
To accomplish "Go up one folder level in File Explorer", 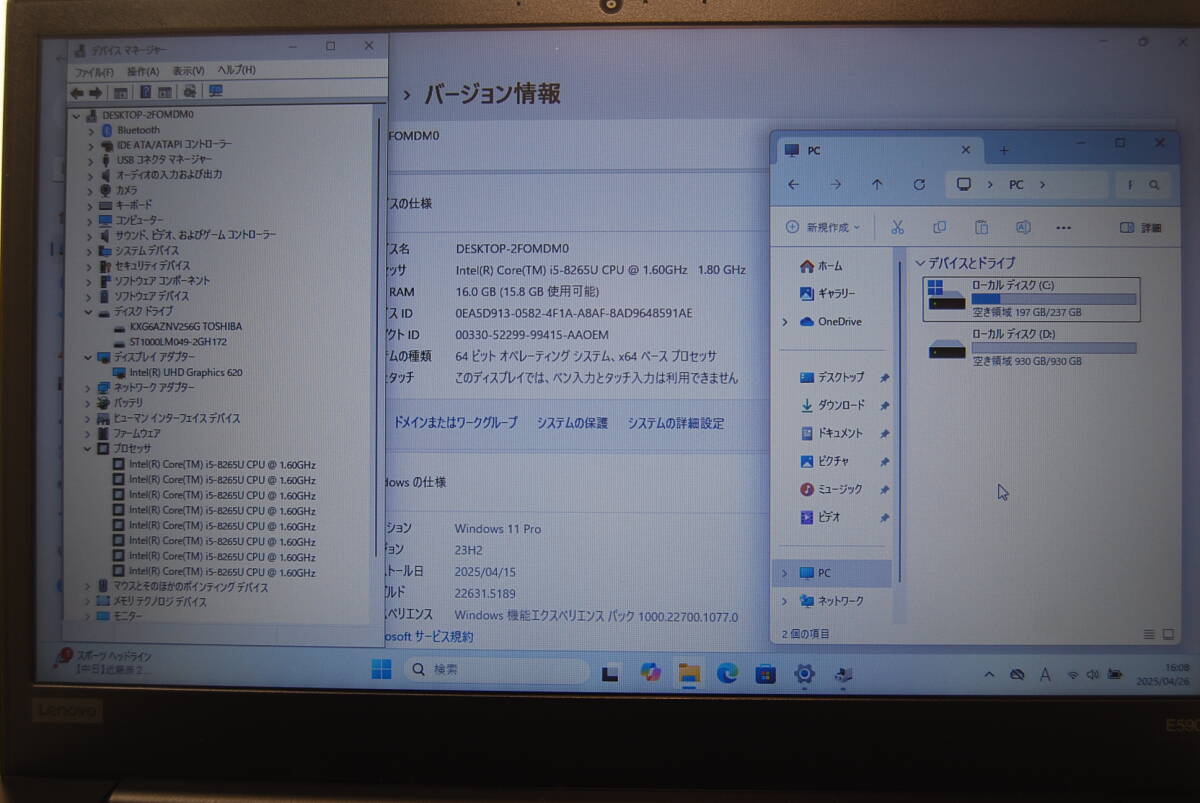I will [x=877, y=185].
